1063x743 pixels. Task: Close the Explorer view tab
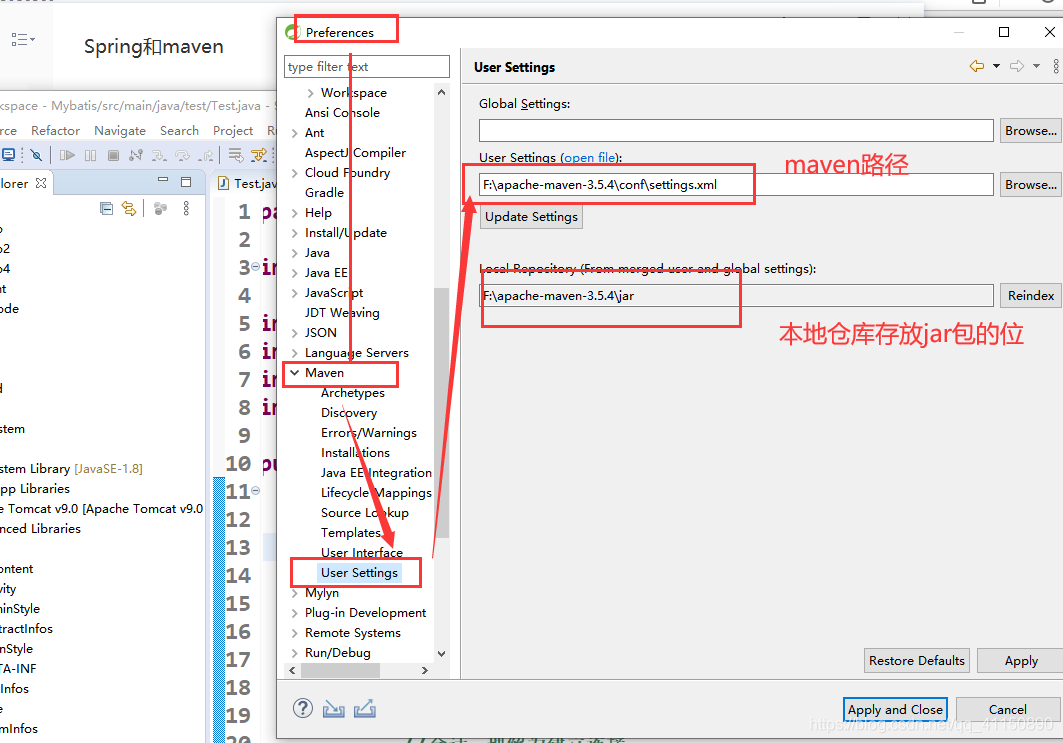(41, 183)
